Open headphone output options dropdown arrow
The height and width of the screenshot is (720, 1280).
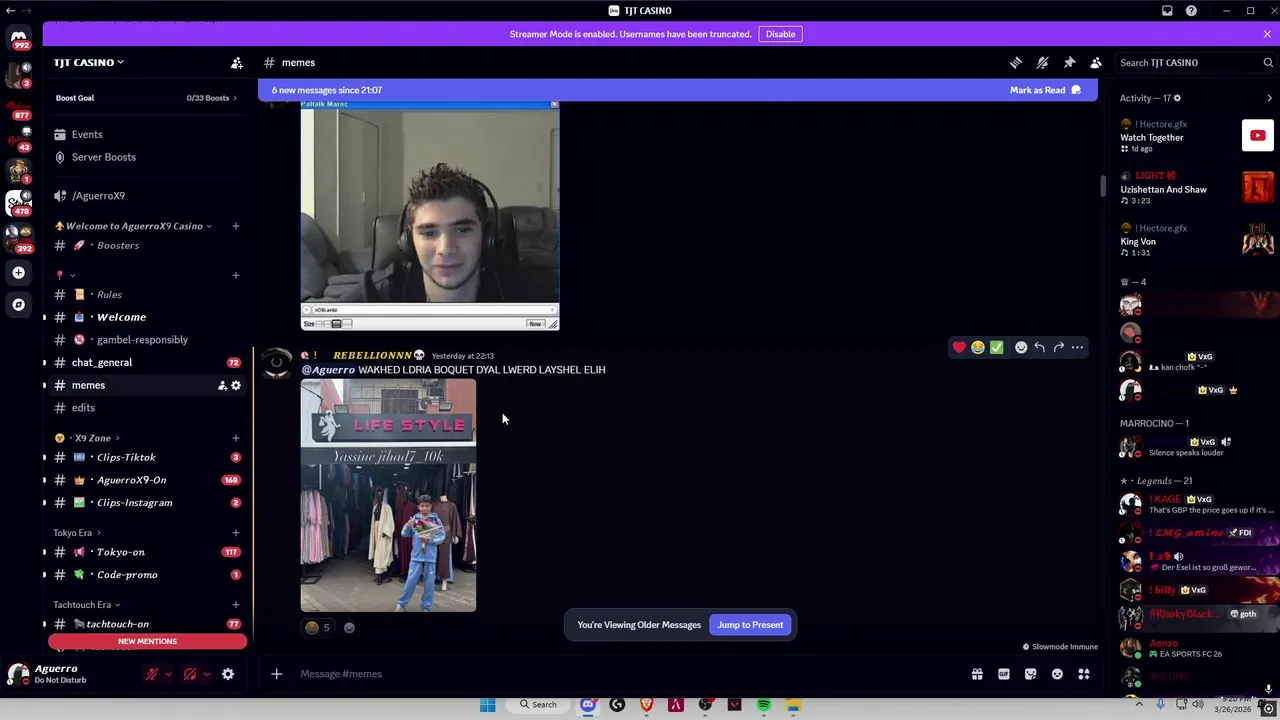206,674
